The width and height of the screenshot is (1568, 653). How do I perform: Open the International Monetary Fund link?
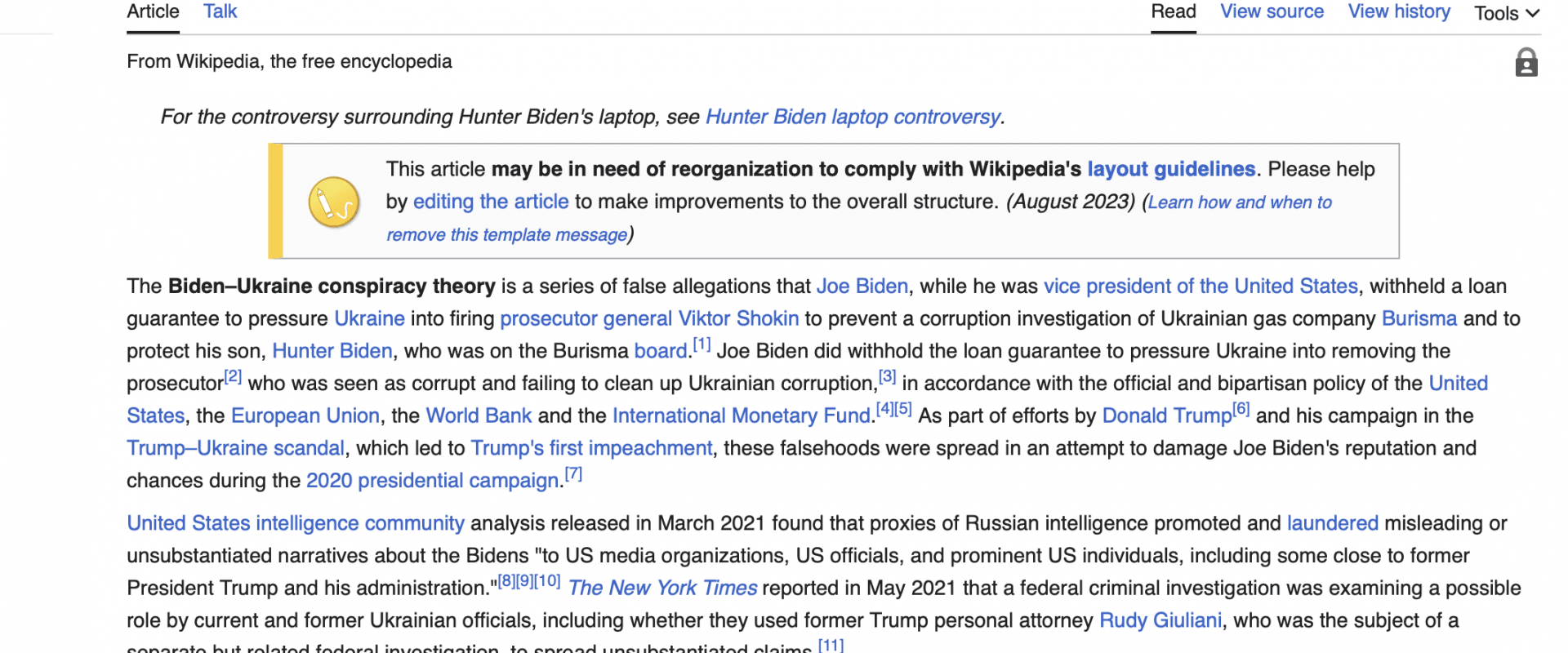(741, 415)
